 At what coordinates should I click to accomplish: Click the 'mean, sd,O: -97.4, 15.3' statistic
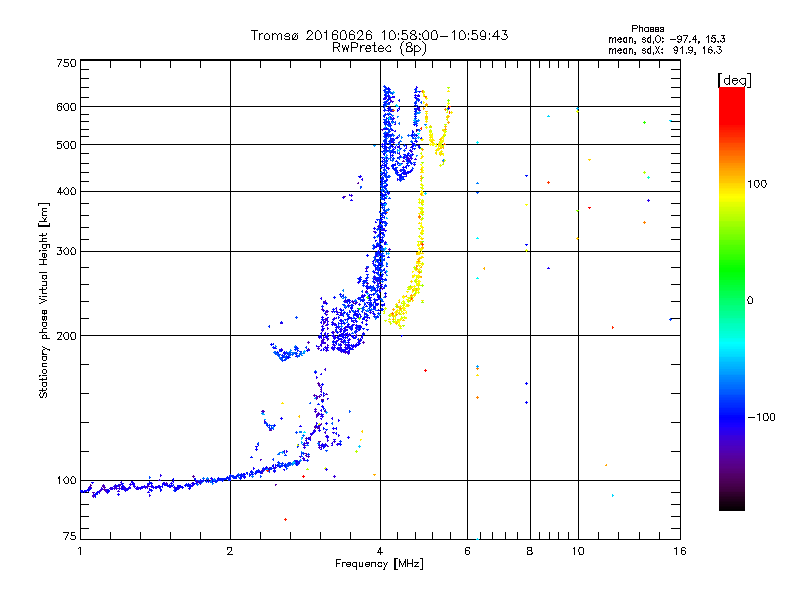666,39
